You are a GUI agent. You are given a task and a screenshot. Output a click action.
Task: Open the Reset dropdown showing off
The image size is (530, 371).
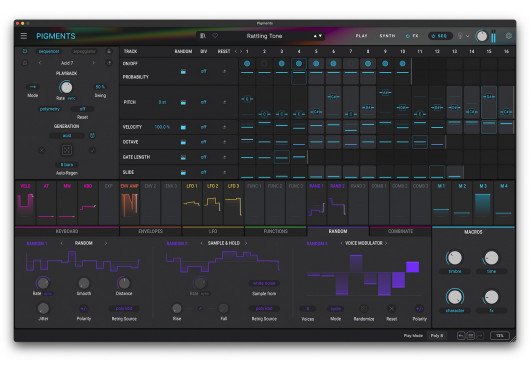[82, 109]
